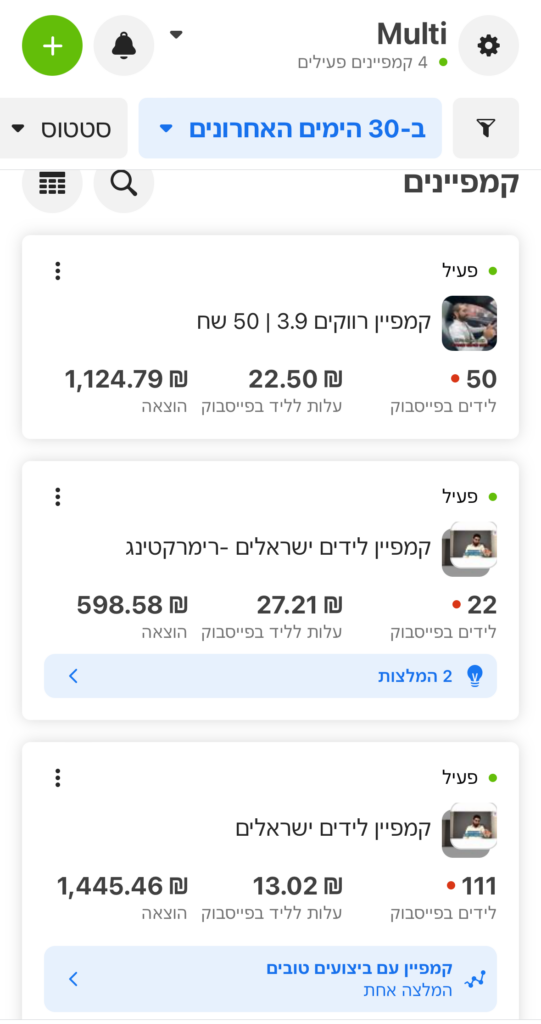This screenshot has width=541, height=1024.
Task: Click campaign name קמפיין לידים ישראלים -רימרקטינג
Action: [x=278, y=548]
